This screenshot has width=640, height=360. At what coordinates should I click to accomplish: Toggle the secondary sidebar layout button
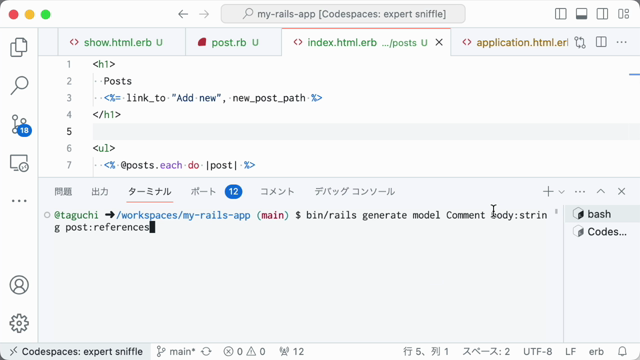pos(602,14)
